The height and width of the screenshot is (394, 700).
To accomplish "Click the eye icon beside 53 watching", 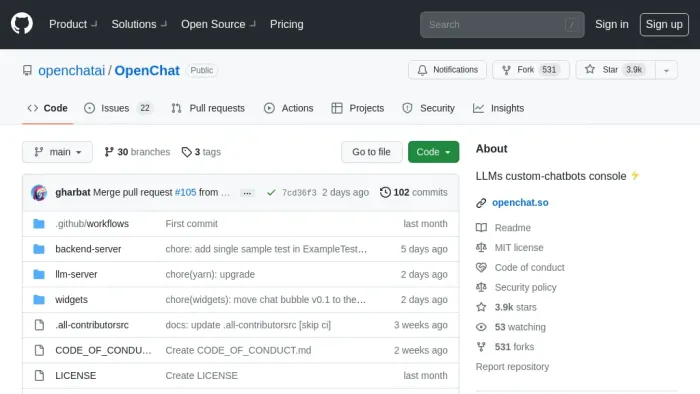I will pyautogui.click(x=481, y=327).
